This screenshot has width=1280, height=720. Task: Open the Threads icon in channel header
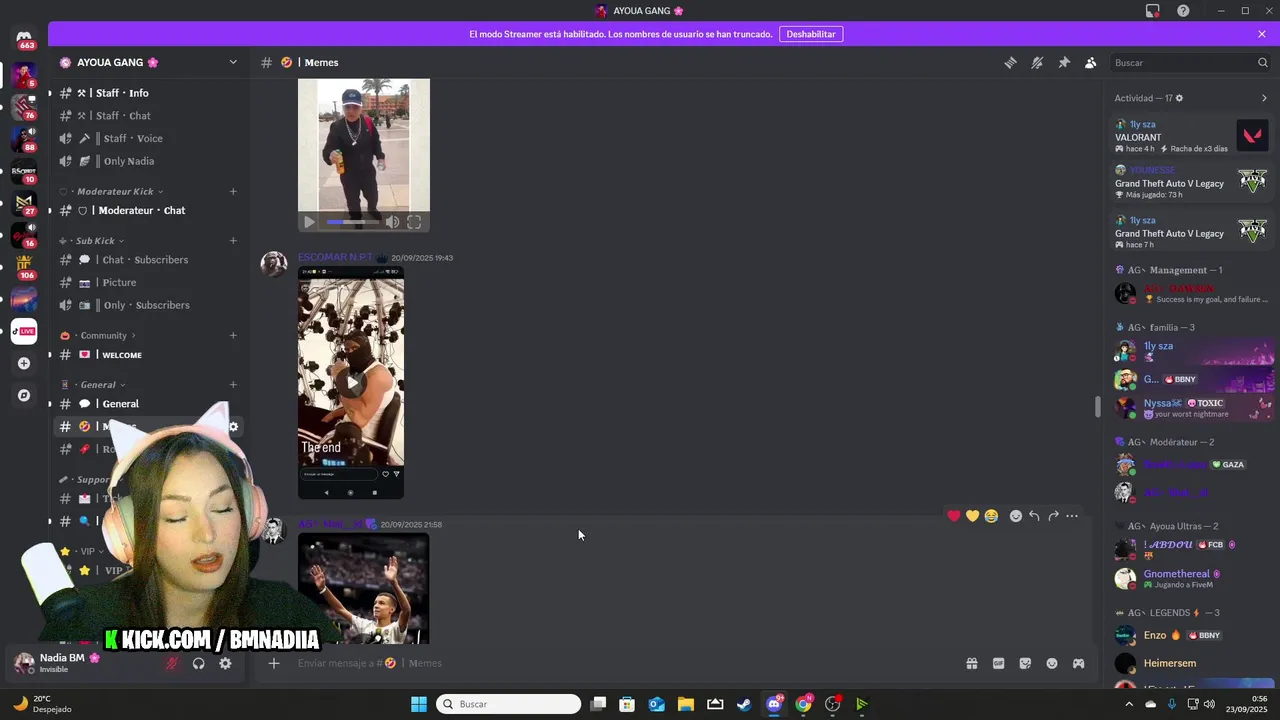(x=1011, y=62)
